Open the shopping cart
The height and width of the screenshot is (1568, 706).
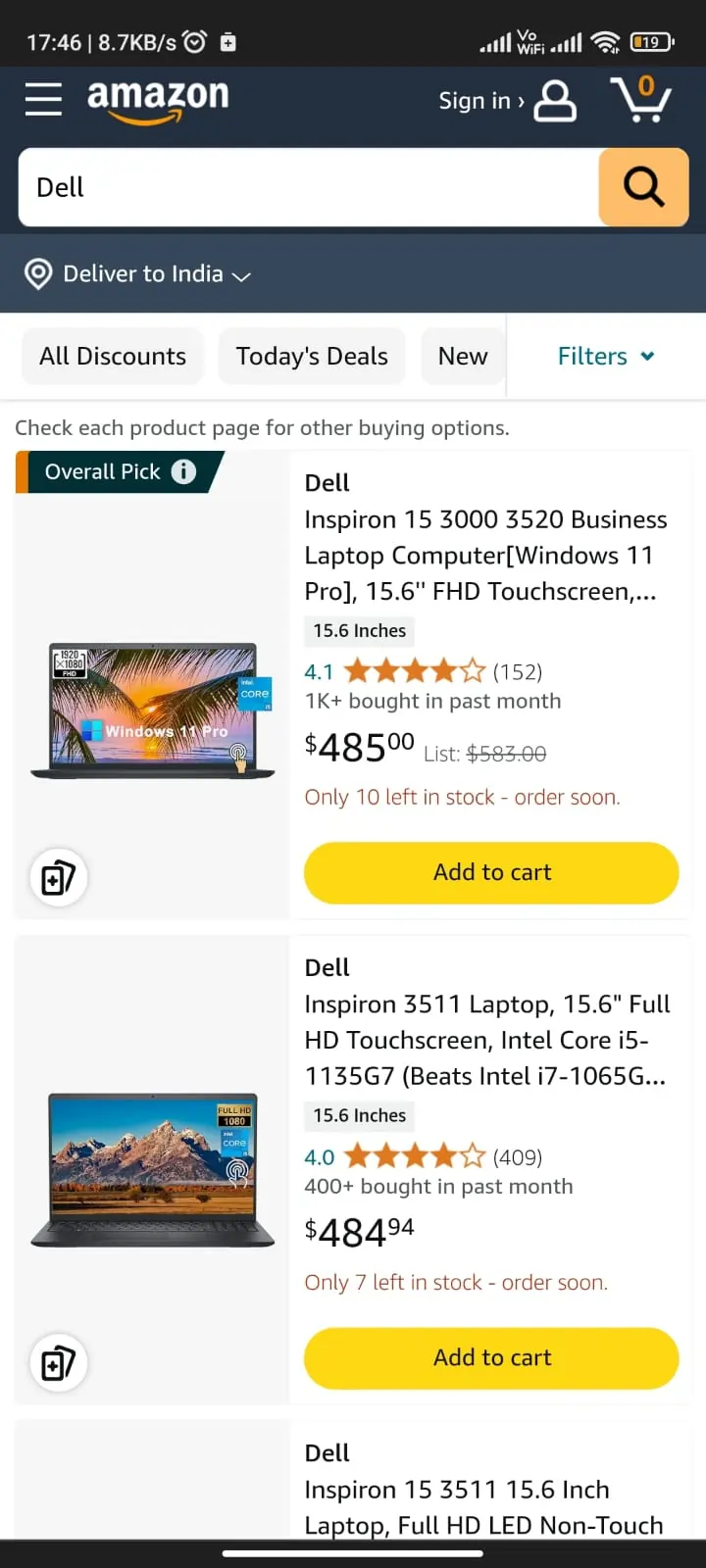(x=641, y=99)
